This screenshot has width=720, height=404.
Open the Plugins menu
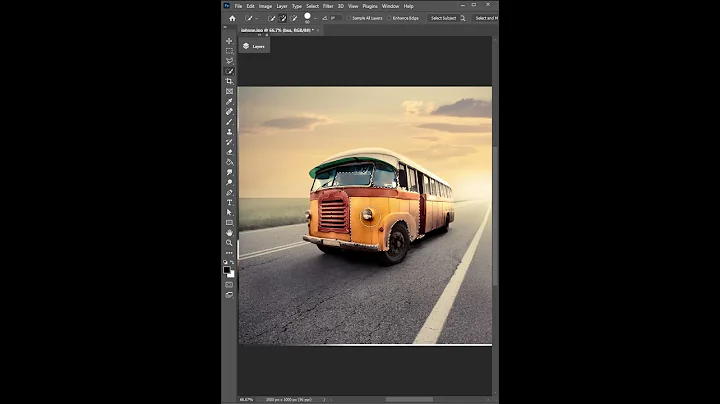tap(370, 6)
